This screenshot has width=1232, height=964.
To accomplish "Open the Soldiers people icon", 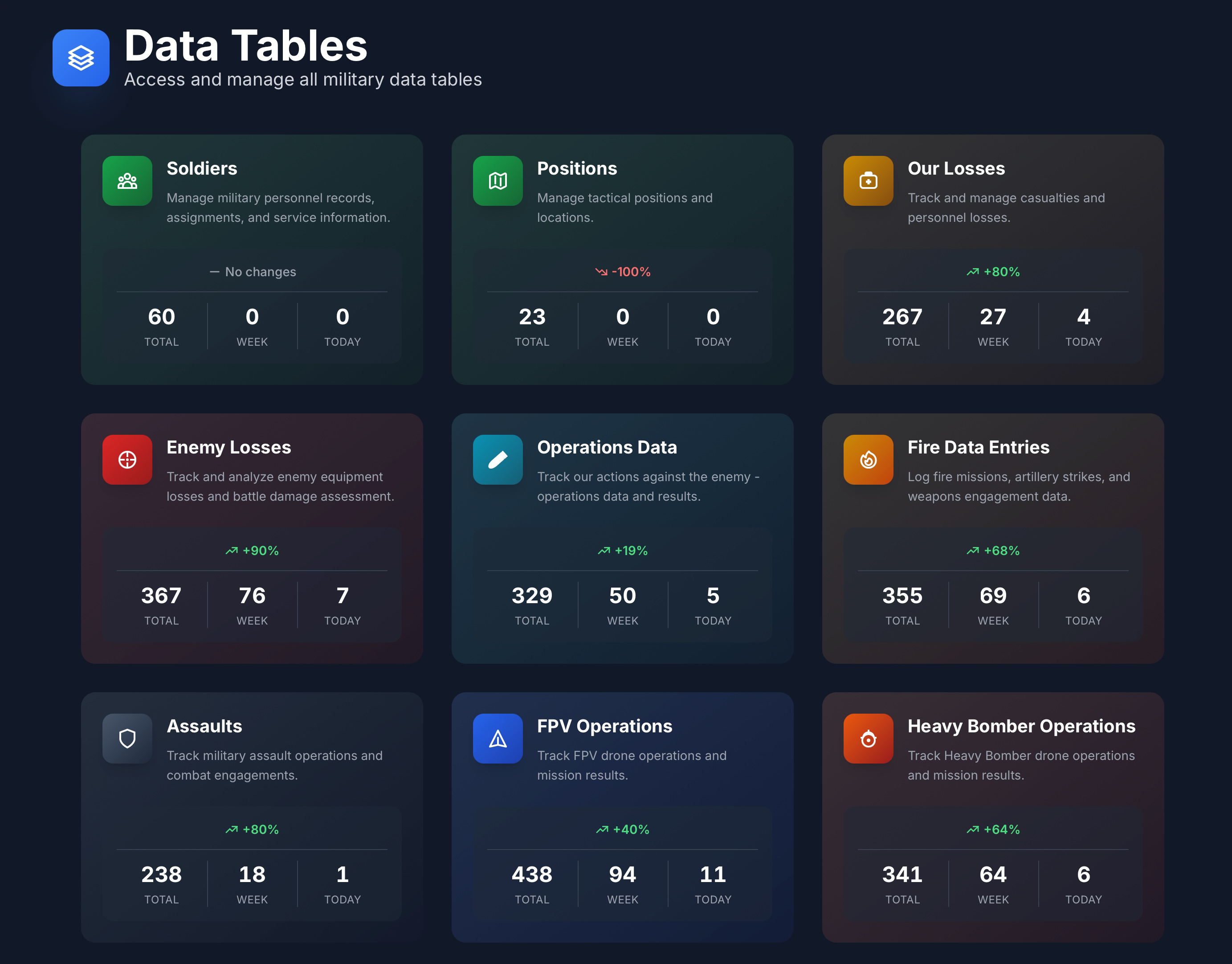I will [x=127, y=180].
